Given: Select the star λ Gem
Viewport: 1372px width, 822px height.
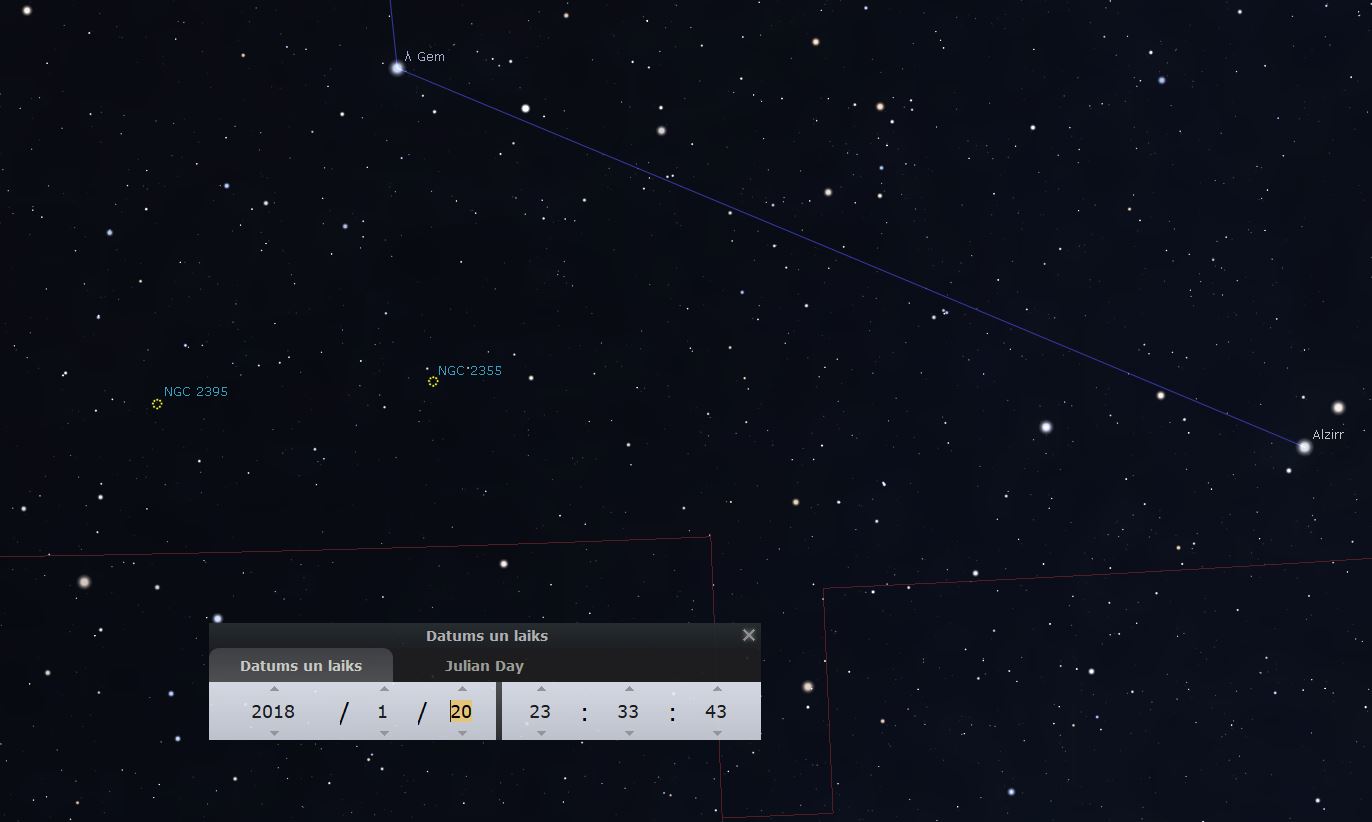Looking at the screenshot, I should [x=397, y=68].
